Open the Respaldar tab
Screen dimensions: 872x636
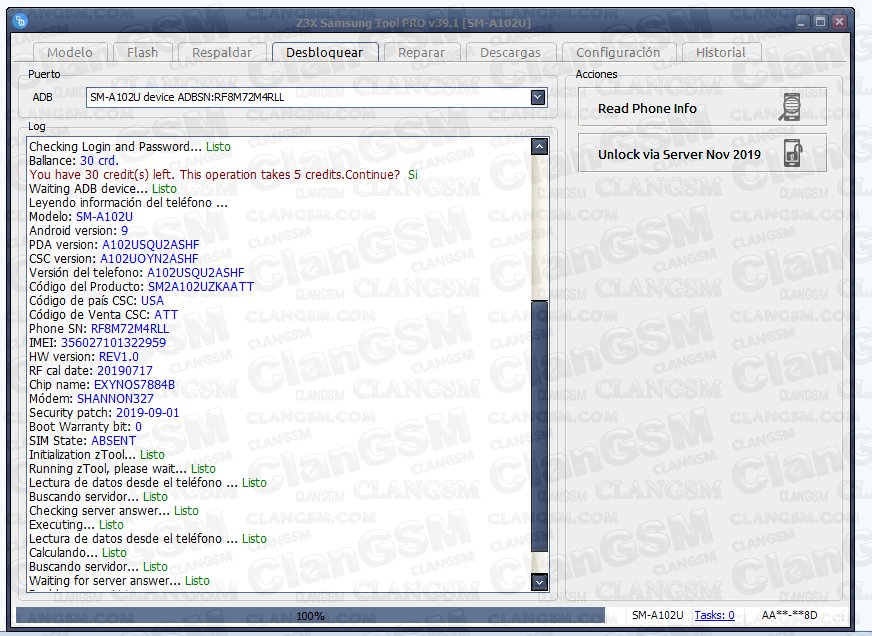(x=222, y=52)
